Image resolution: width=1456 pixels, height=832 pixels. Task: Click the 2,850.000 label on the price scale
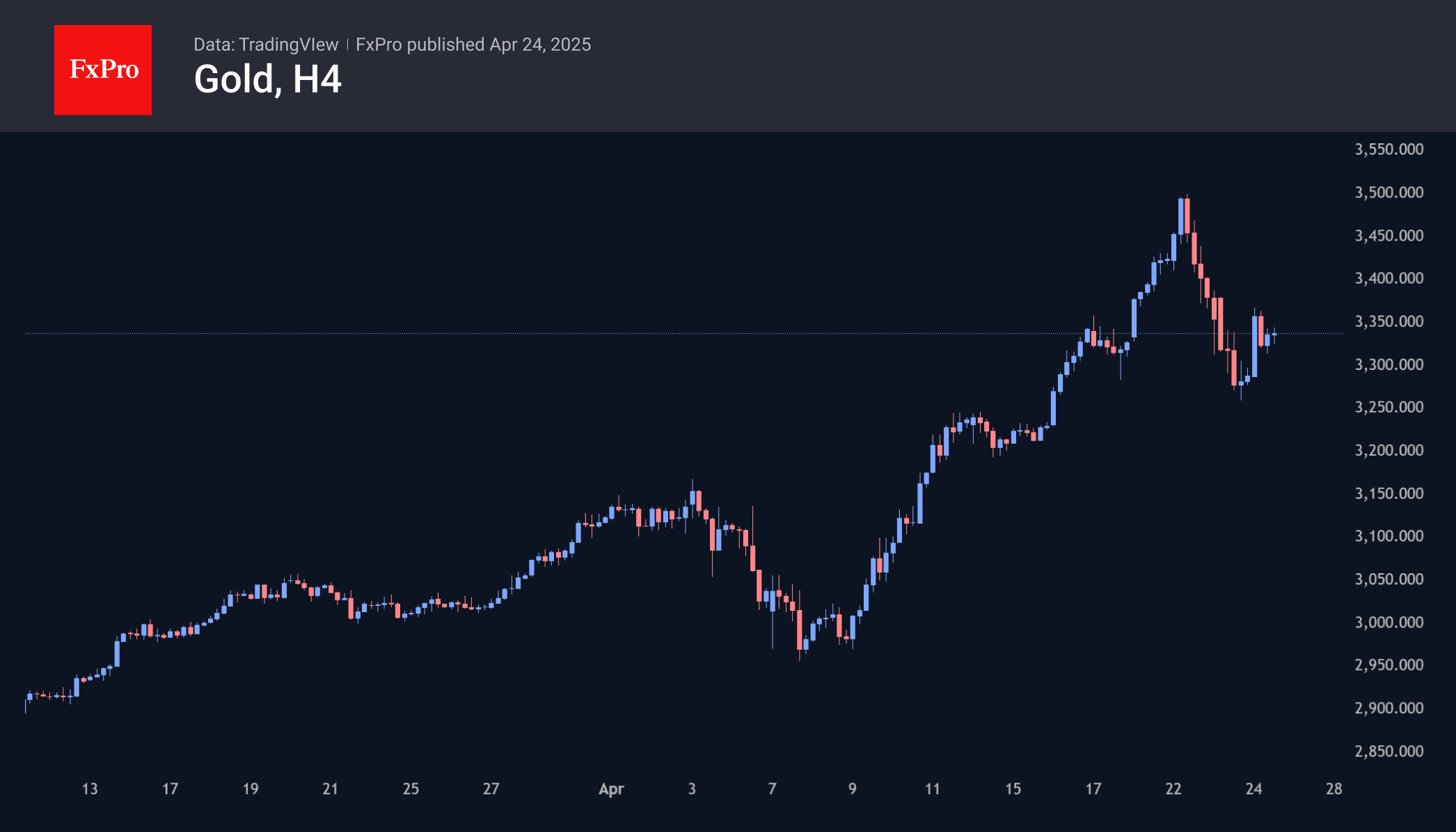coord(1388,751)
